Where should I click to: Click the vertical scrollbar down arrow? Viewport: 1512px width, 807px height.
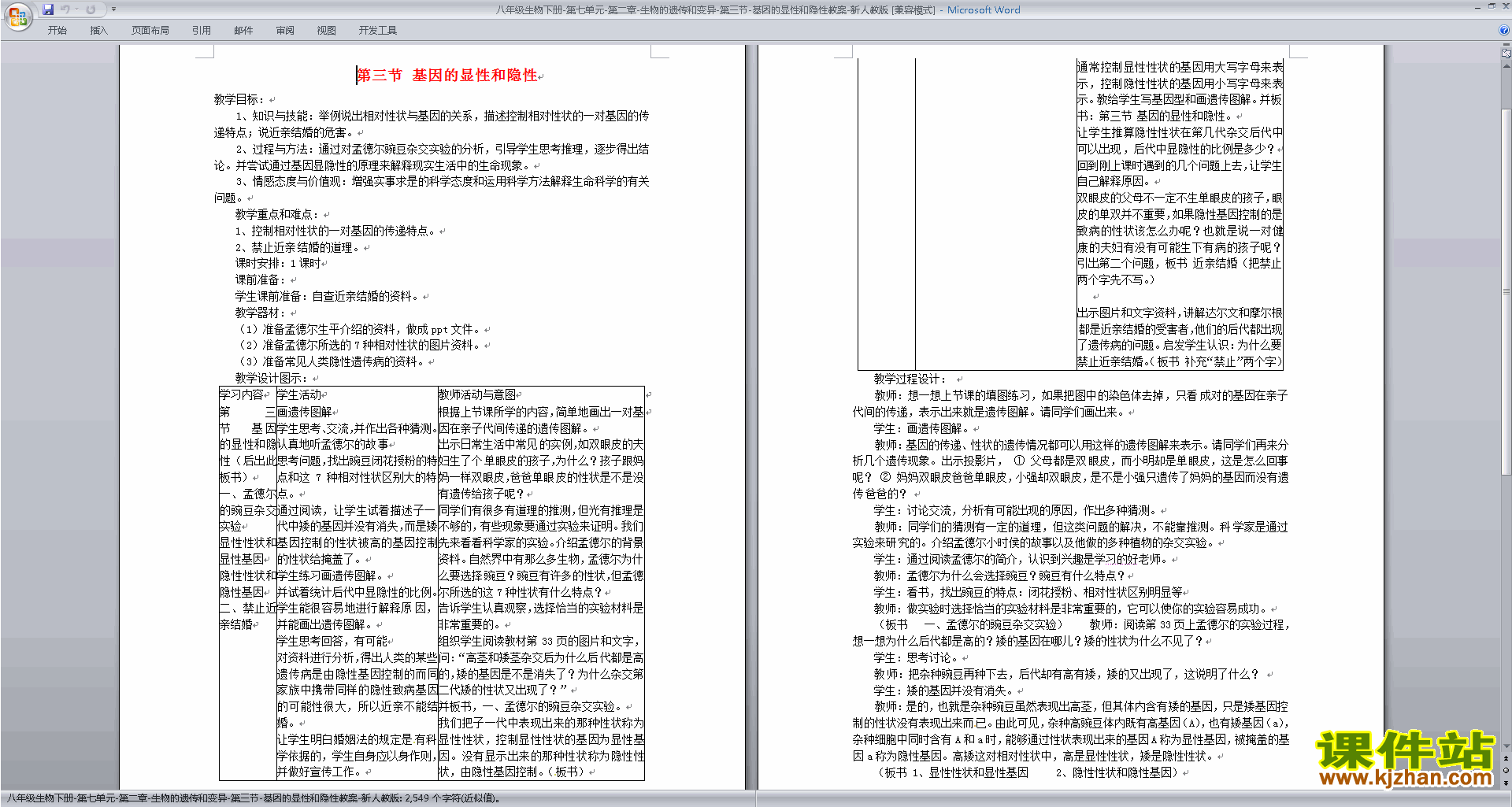click(1506, 746)
